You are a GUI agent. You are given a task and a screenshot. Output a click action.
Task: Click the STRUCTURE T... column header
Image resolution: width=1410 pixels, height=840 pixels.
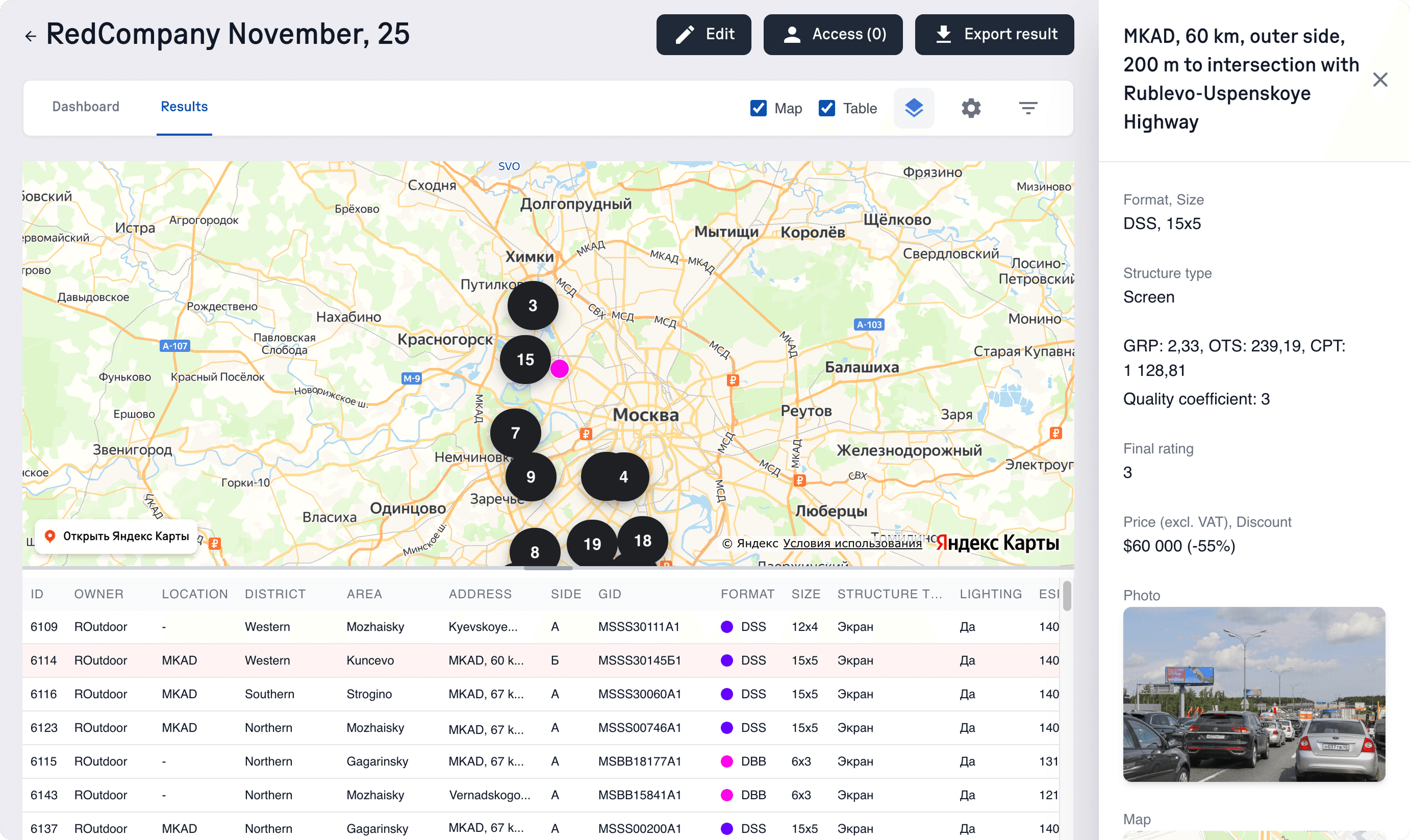pyautogui.click(x=889, y=594)
